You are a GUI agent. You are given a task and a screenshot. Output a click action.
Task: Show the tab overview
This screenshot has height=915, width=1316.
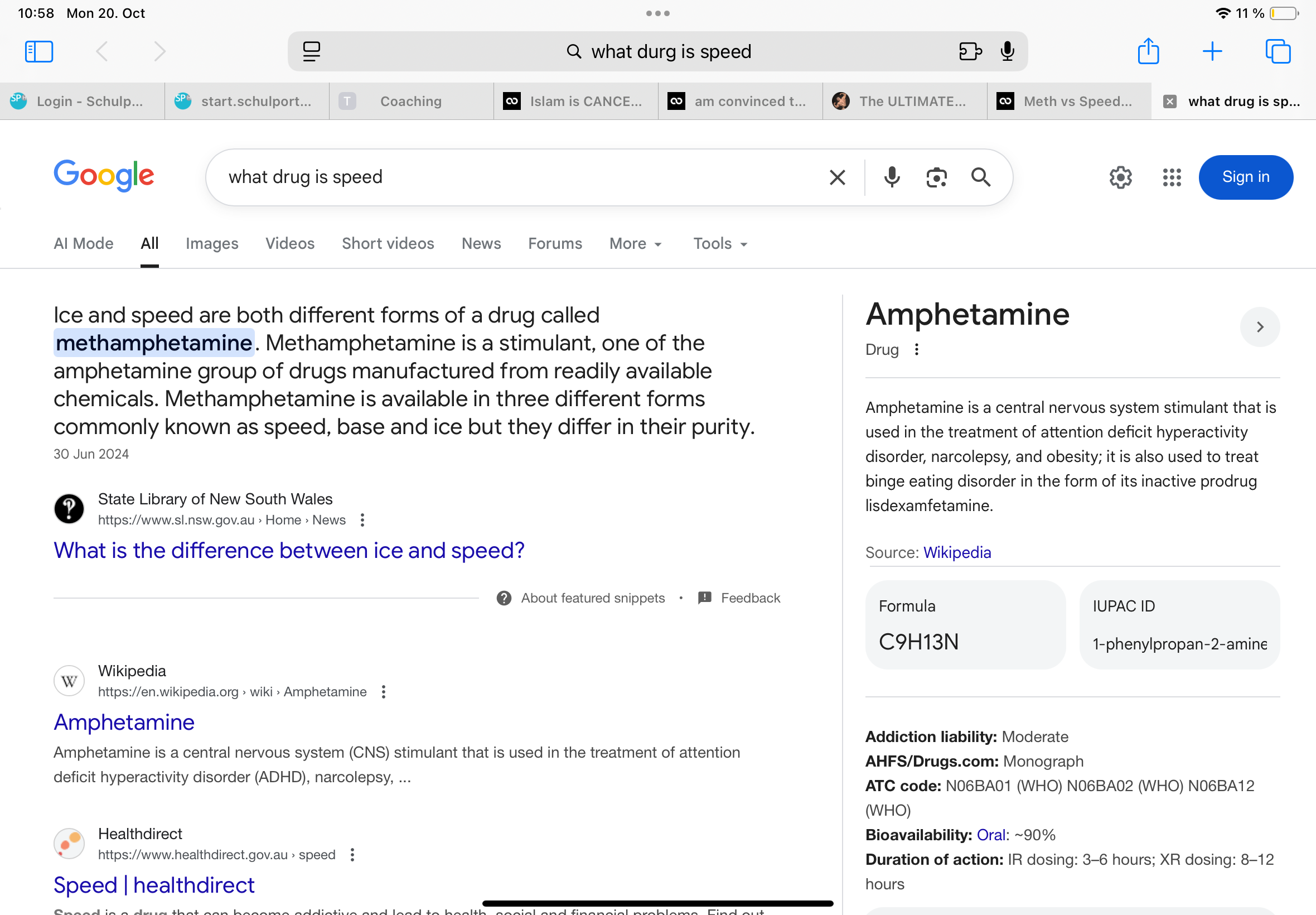point(1277,51)
